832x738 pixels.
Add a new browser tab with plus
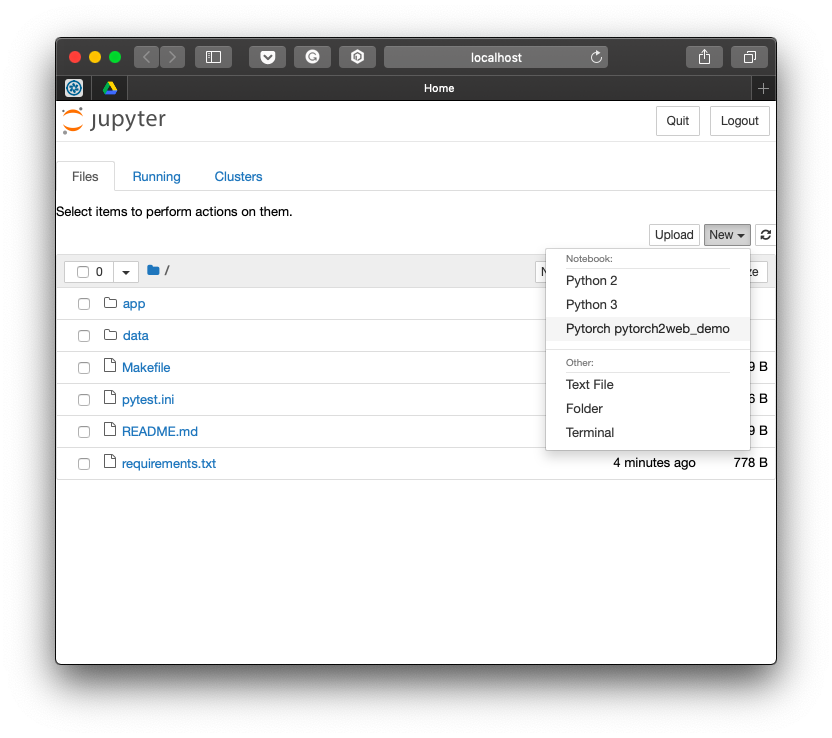coord(764,89)
